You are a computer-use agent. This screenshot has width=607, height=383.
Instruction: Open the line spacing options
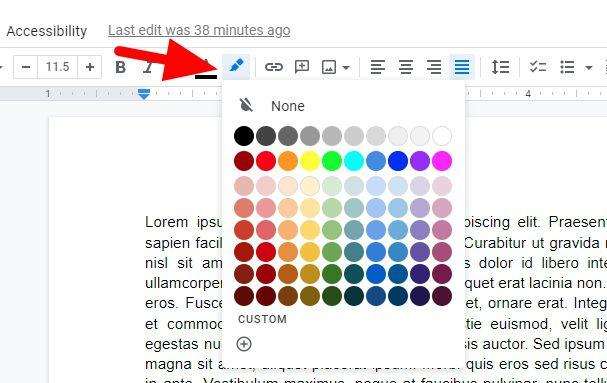click(500, 67)
